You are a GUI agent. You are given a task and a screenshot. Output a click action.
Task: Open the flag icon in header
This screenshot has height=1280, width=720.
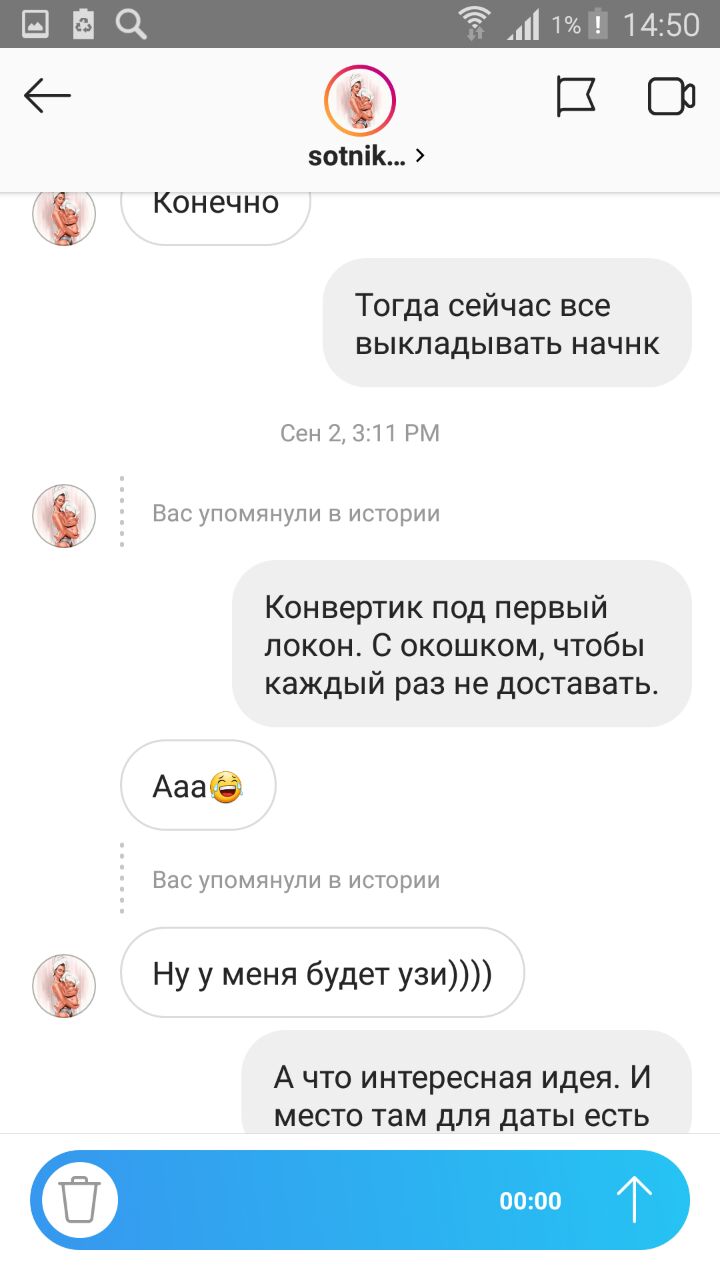pyautogui.click(x=575, y=97)
